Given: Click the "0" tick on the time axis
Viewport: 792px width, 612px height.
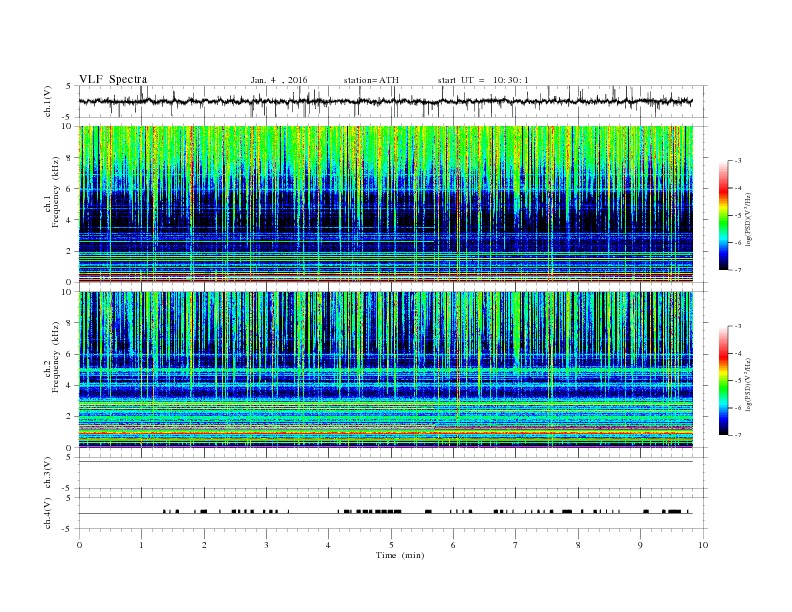Looking at the screenshot, I should [x=79, y=545].
